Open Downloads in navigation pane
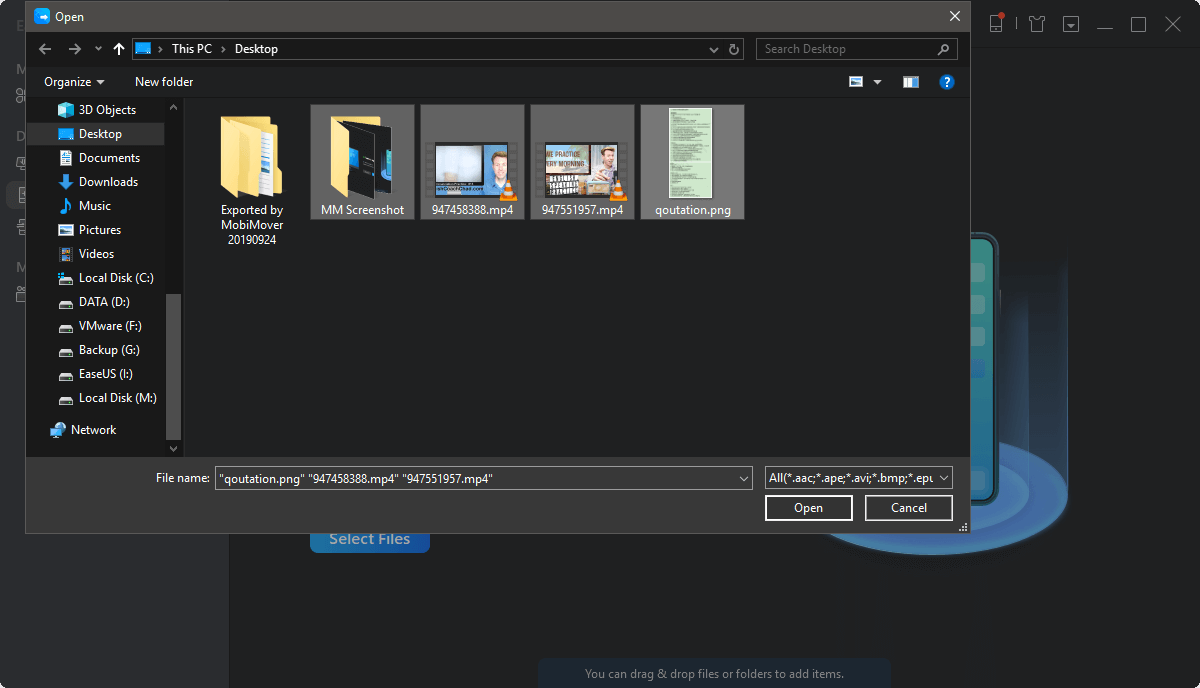Screen dimensions: 1200x688 coord(97,182)
